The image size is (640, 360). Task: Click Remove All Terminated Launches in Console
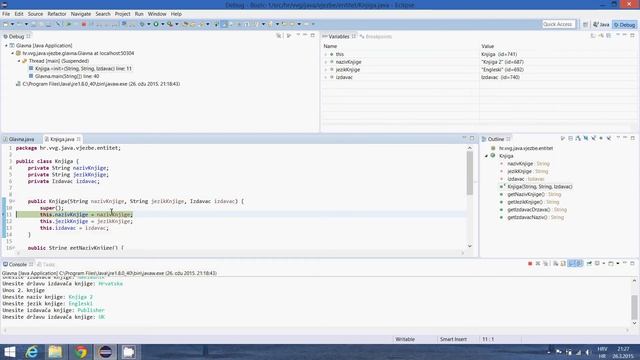tap(545, 264)
